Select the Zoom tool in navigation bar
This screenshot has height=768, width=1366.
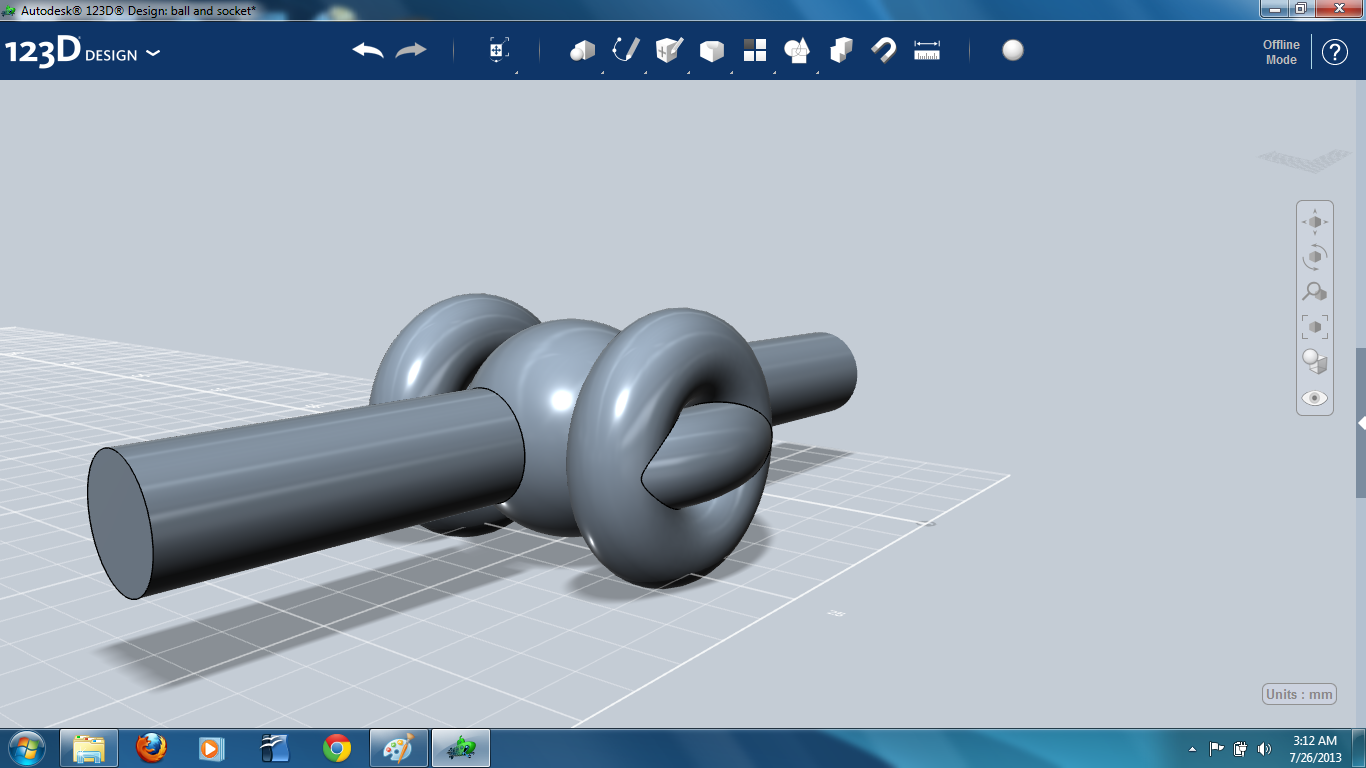click(1315, 292)
